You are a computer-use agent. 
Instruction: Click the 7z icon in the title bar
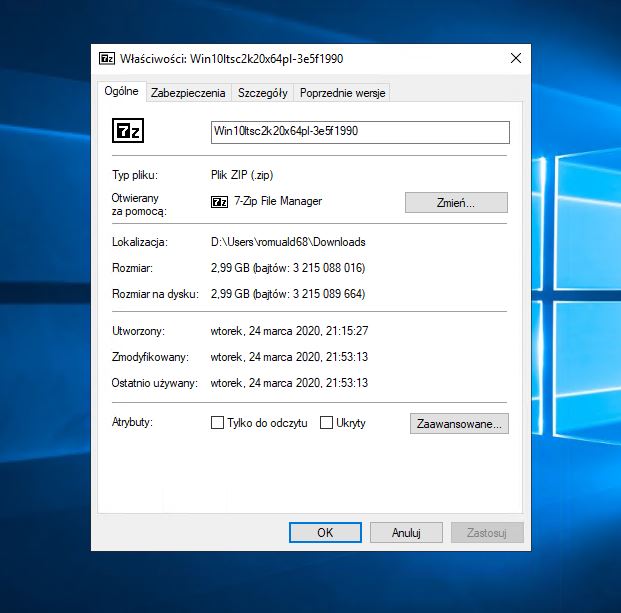(107, 59)
